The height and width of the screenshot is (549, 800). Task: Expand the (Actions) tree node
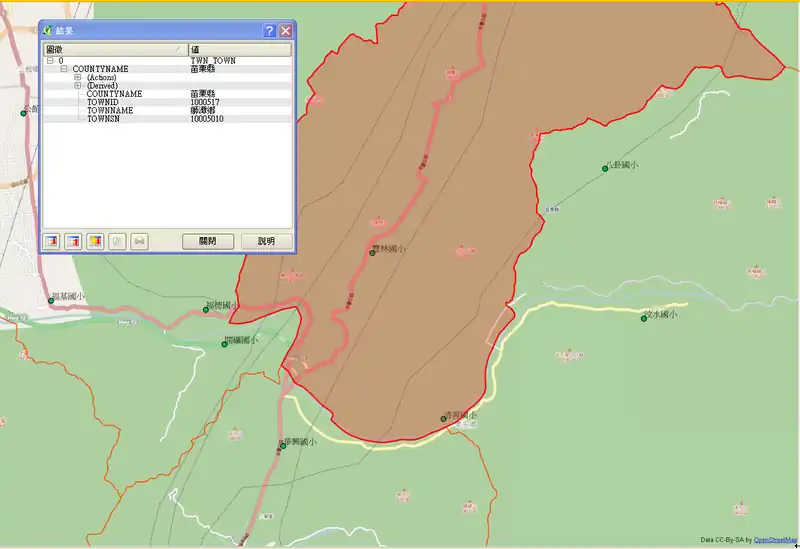point(78,77)
